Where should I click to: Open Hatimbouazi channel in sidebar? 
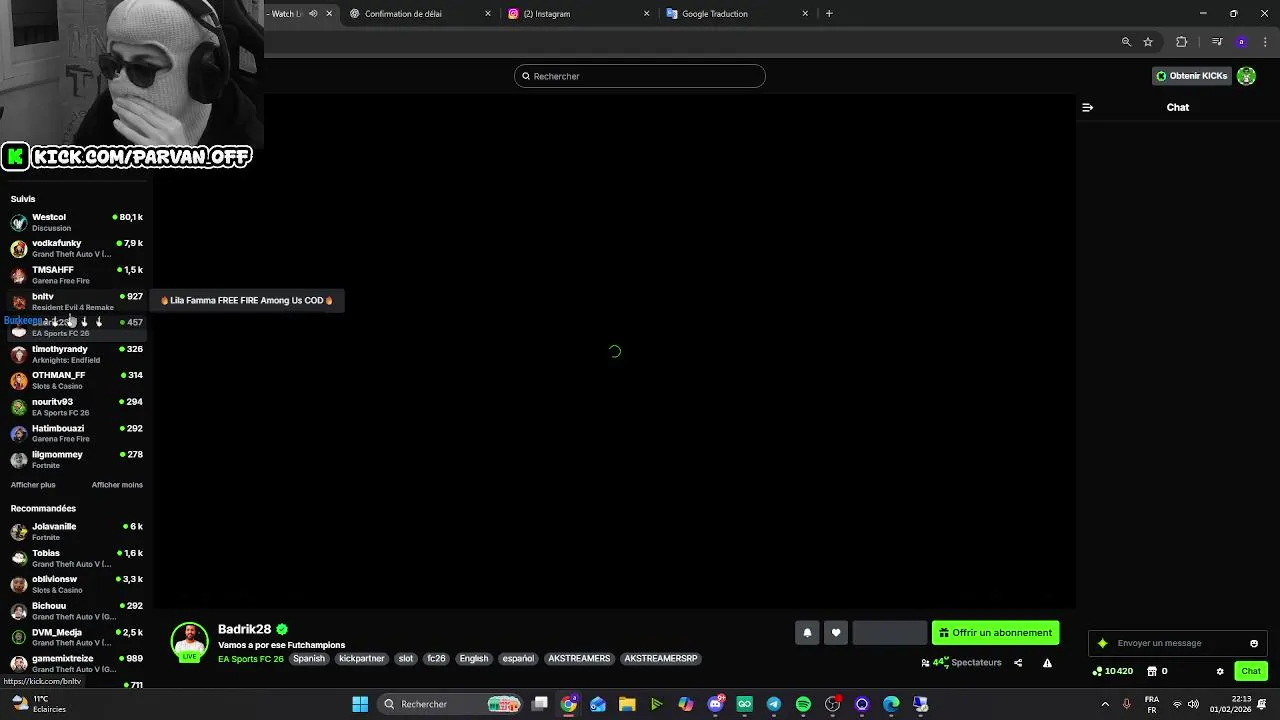point(77,433)
